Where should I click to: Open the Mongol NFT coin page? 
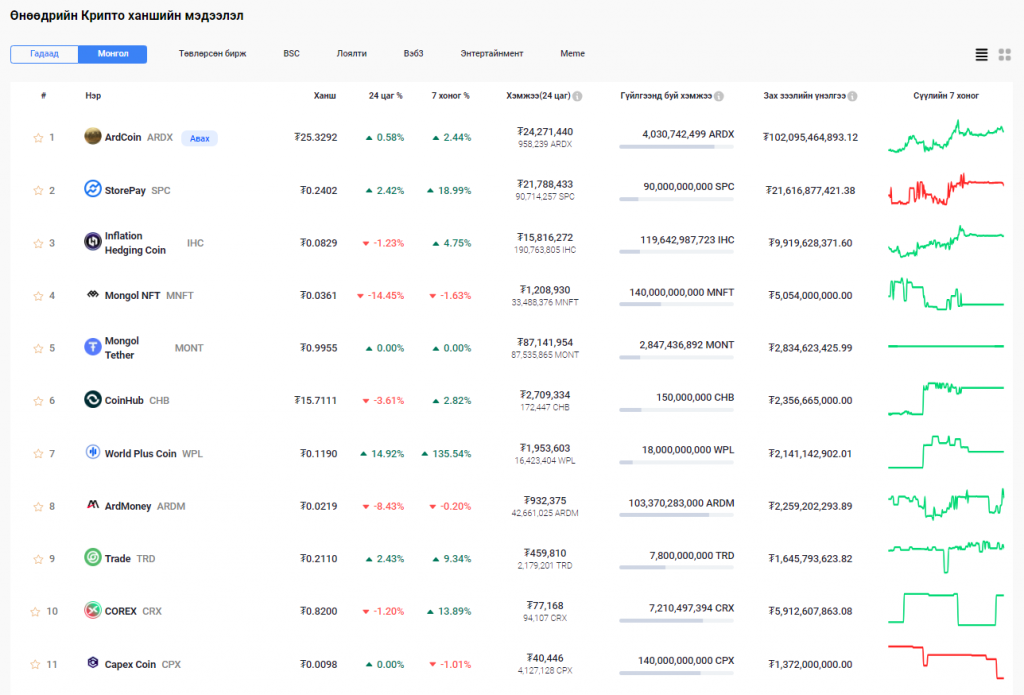pyautogui.click(x=132, y=296)
